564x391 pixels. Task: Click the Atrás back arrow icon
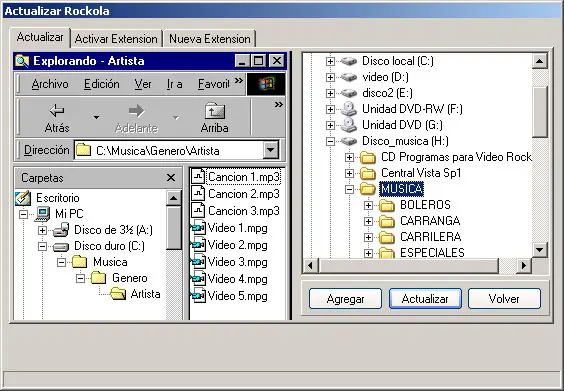pos(57,110)
